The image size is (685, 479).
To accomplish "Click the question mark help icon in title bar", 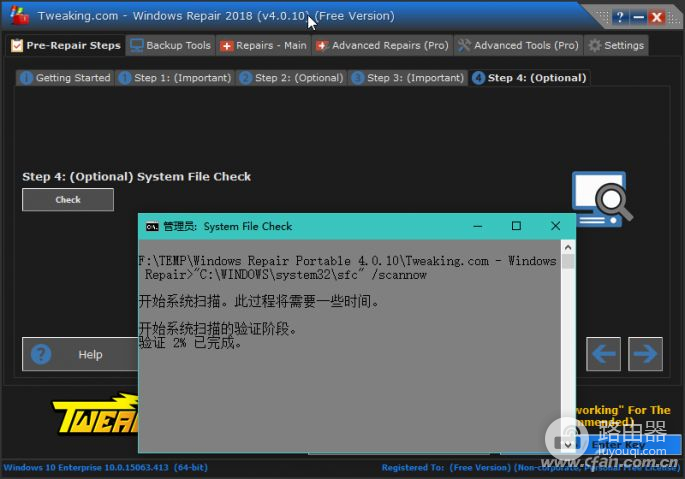I will pyautogui.click(x=620, y=17).
